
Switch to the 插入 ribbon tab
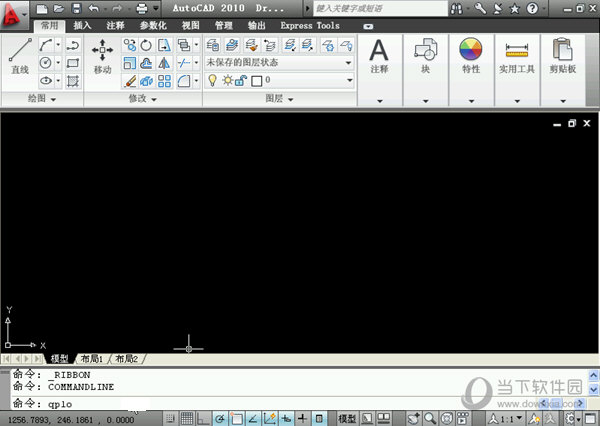(82, 26)
